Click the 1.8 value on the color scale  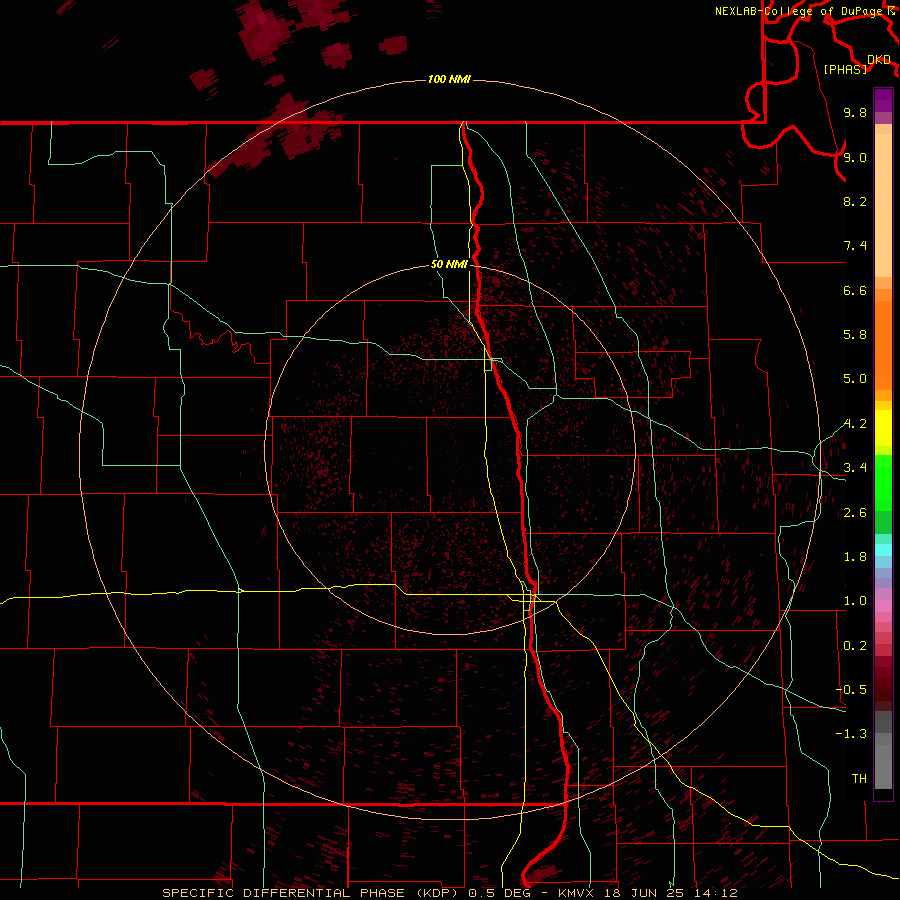pyautogui.click(x=855, y=557)
